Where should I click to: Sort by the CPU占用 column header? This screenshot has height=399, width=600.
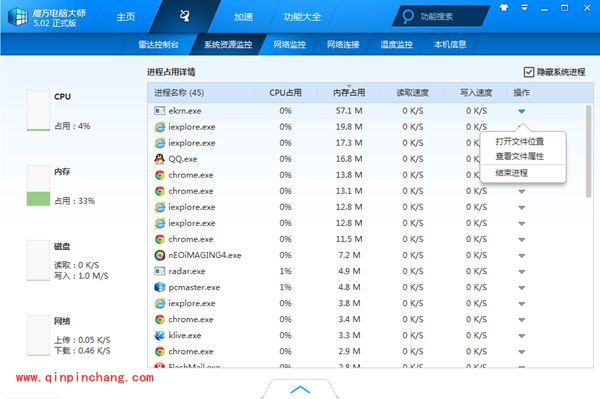pyautogui.click(x=285, y=93)
